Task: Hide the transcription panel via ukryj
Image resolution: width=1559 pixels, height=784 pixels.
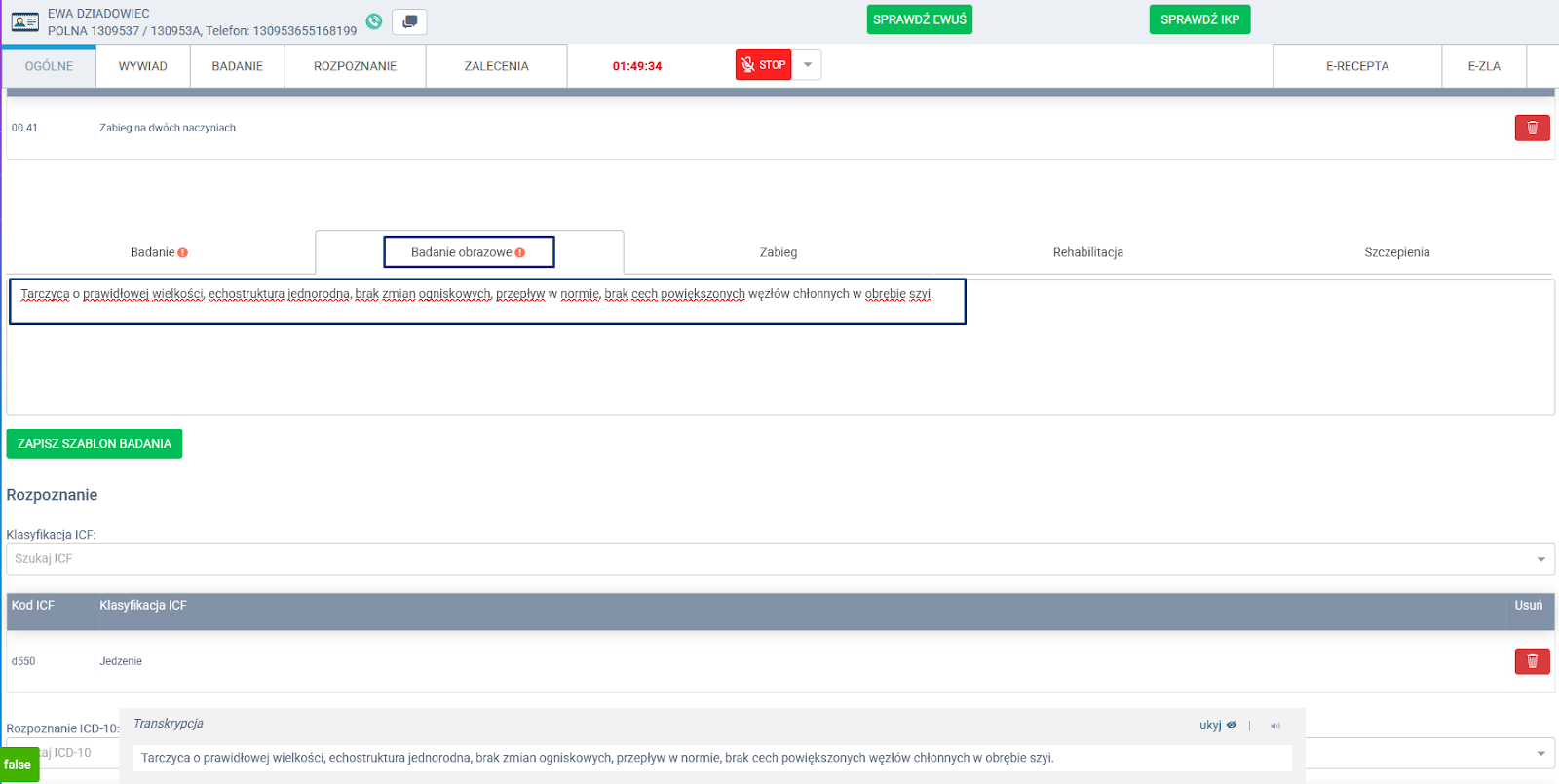Action: point(1217,726)
